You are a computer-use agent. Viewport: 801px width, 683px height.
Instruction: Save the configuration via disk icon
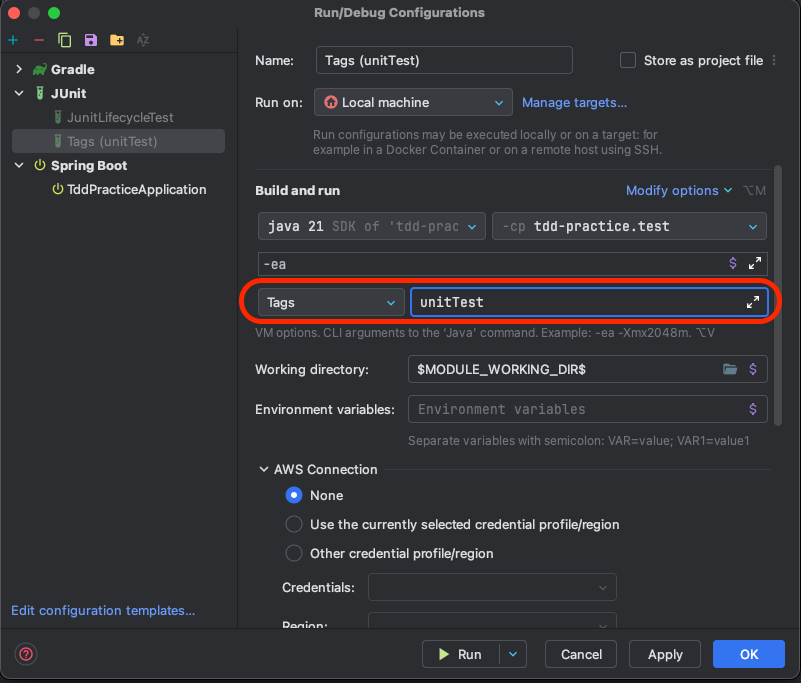point(91,40)
